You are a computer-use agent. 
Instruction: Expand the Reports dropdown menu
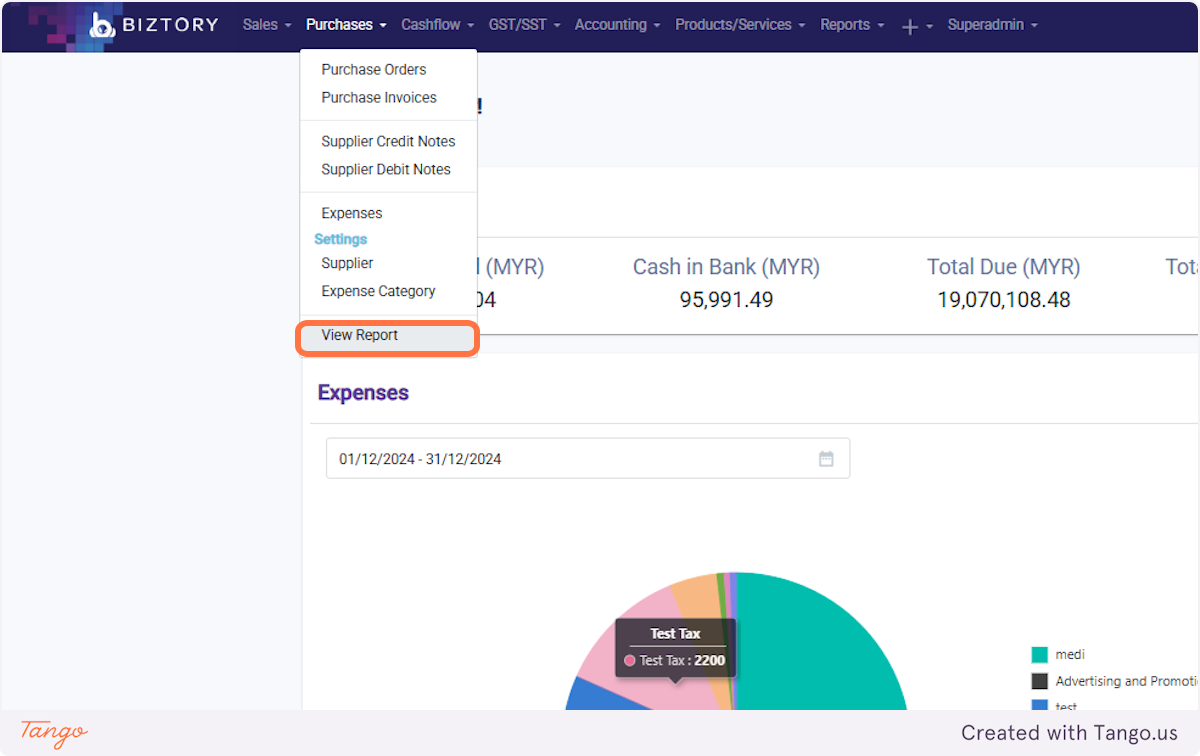[852, 25]
